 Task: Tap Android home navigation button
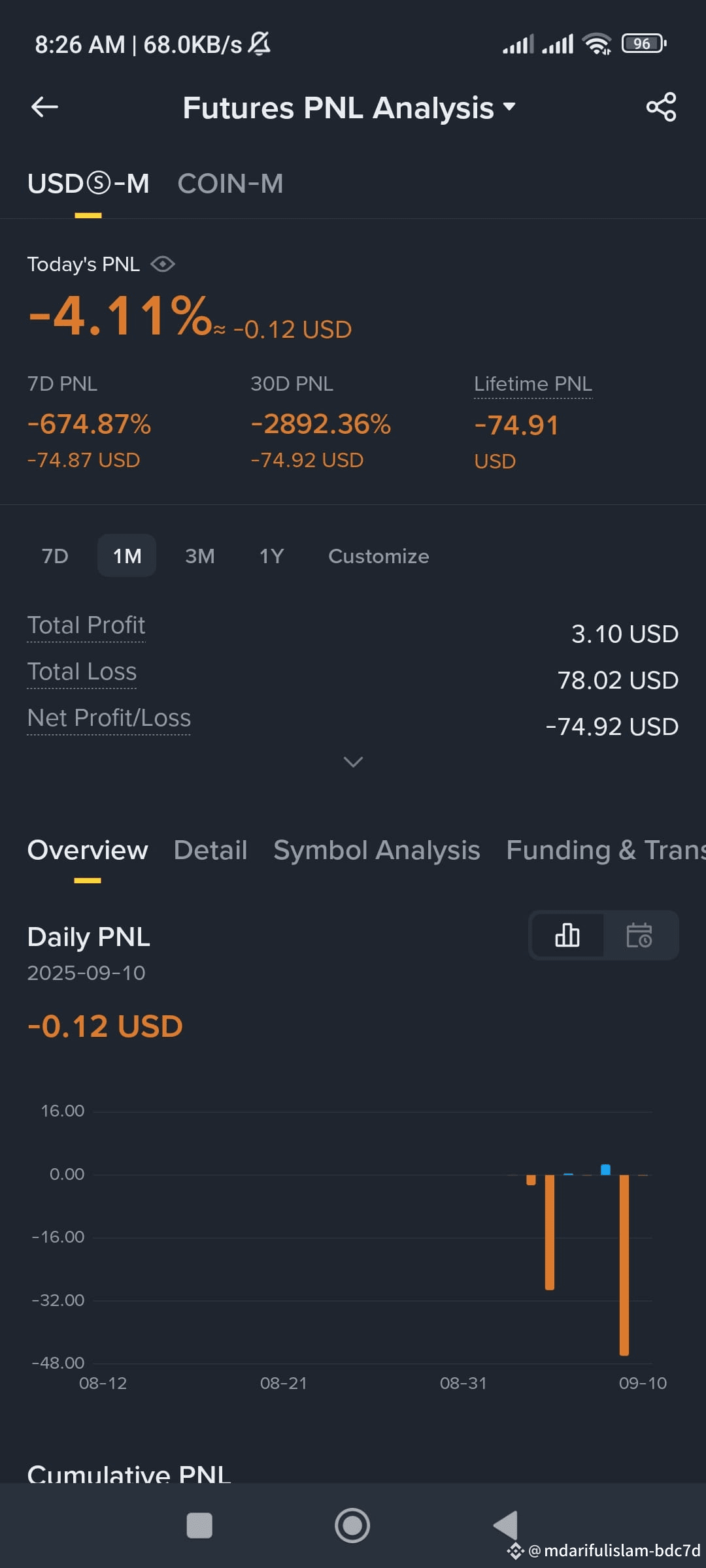pos(352,1526)
